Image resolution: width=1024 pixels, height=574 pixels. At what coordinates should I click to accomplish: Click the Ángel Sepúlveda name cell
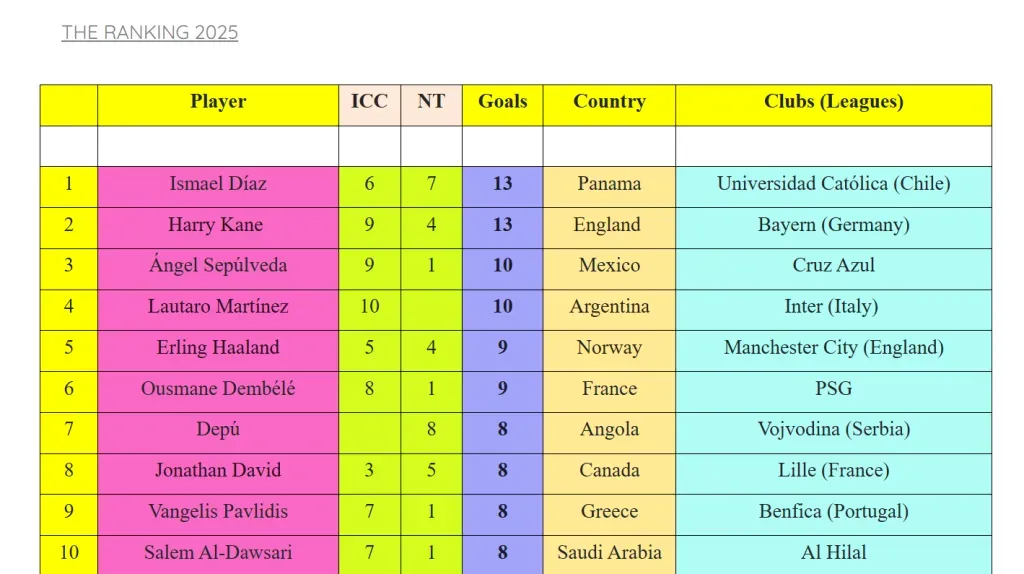point(218,266)
